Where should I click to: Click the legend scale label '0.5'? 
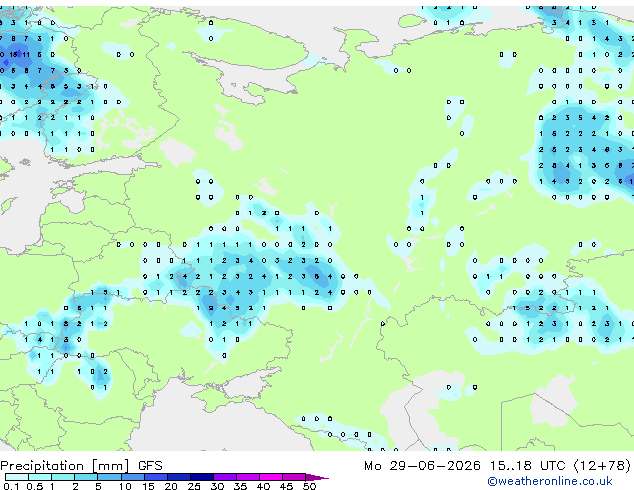tap(35, 486)
